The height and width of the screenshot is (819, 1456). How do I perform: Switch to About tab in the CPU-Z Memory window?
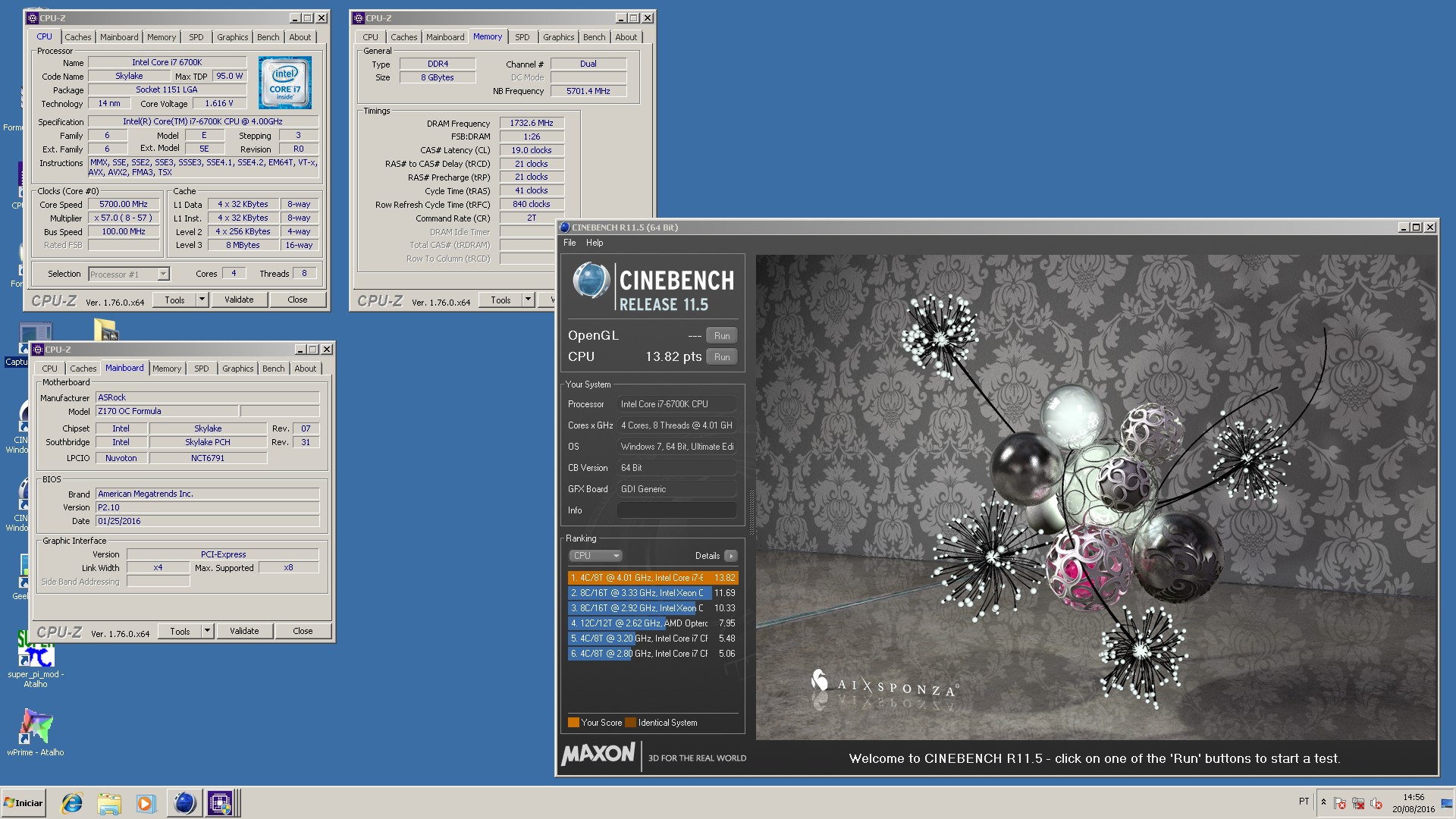click(x=626, y=37)
